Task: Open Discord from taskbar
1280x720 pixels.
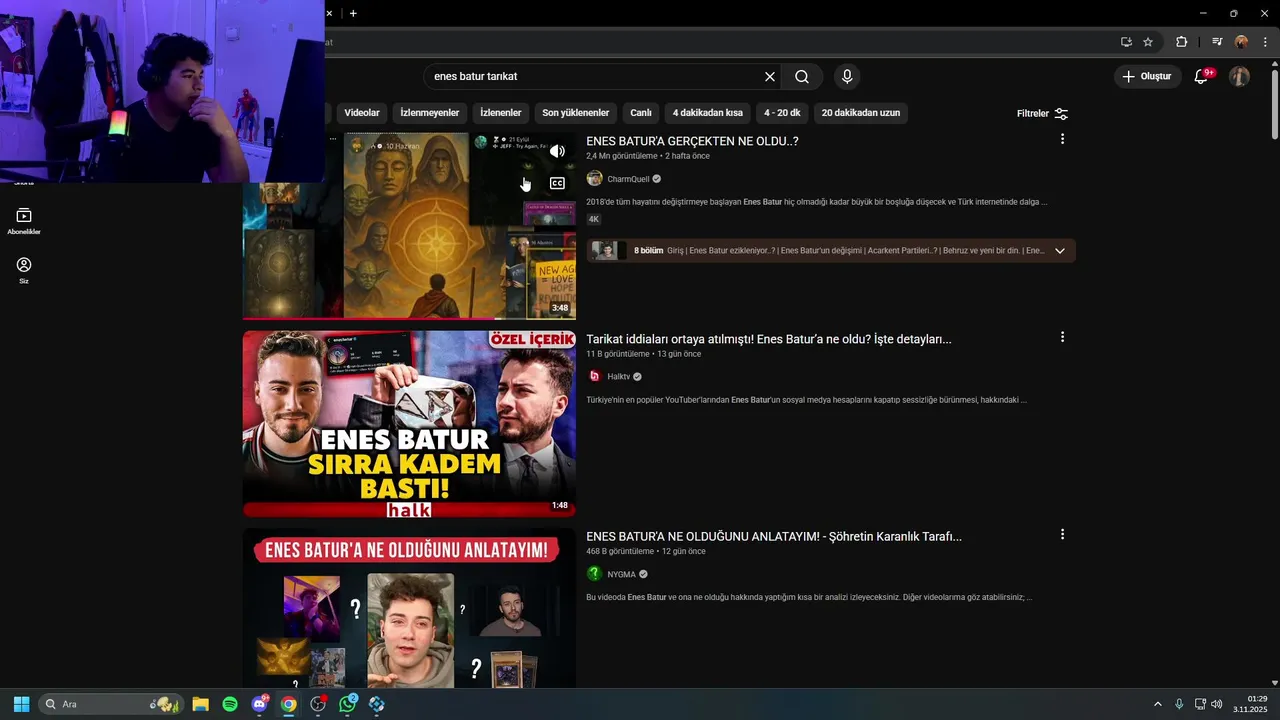Action: [x=260, y=704]
